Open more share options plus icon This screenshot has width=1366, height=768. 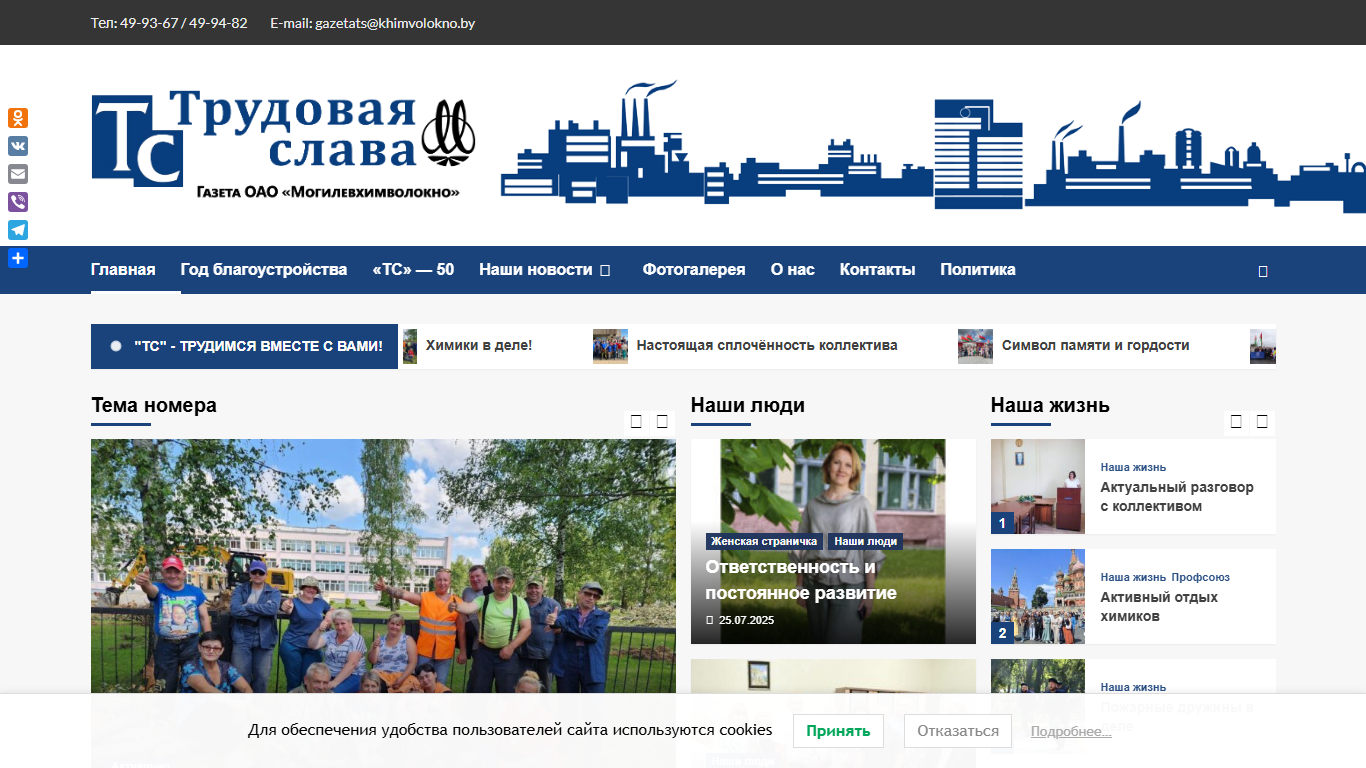[18, 258]
